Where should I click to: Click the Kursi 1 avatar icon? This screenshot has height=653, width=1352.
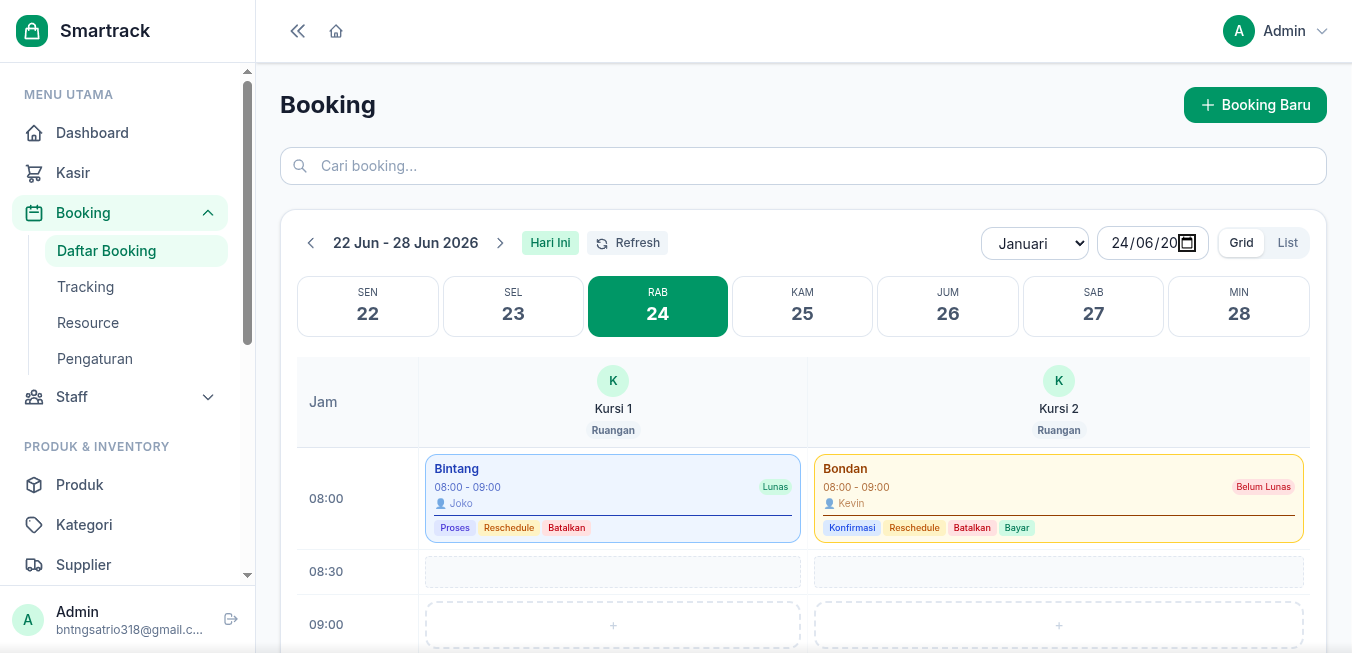pos(613,381)
